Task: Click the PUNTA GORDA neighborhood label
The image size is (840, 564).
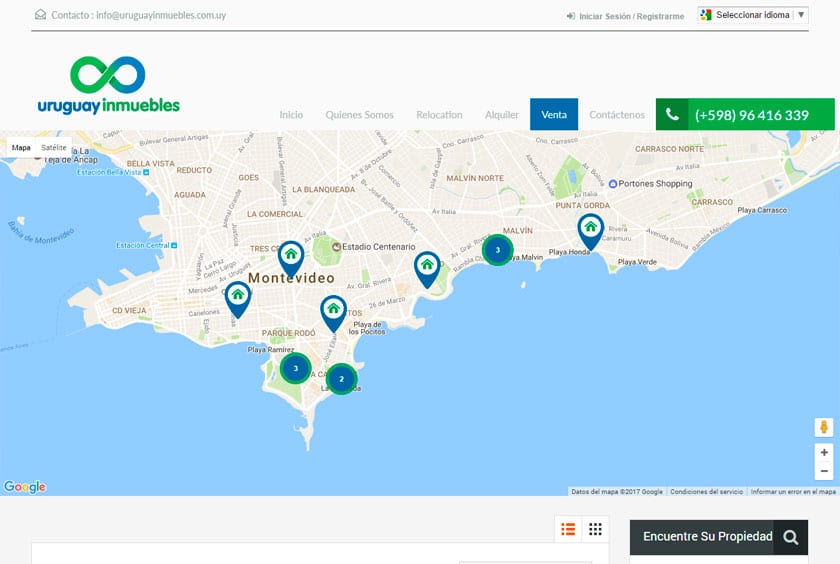Action: [582, 206]
